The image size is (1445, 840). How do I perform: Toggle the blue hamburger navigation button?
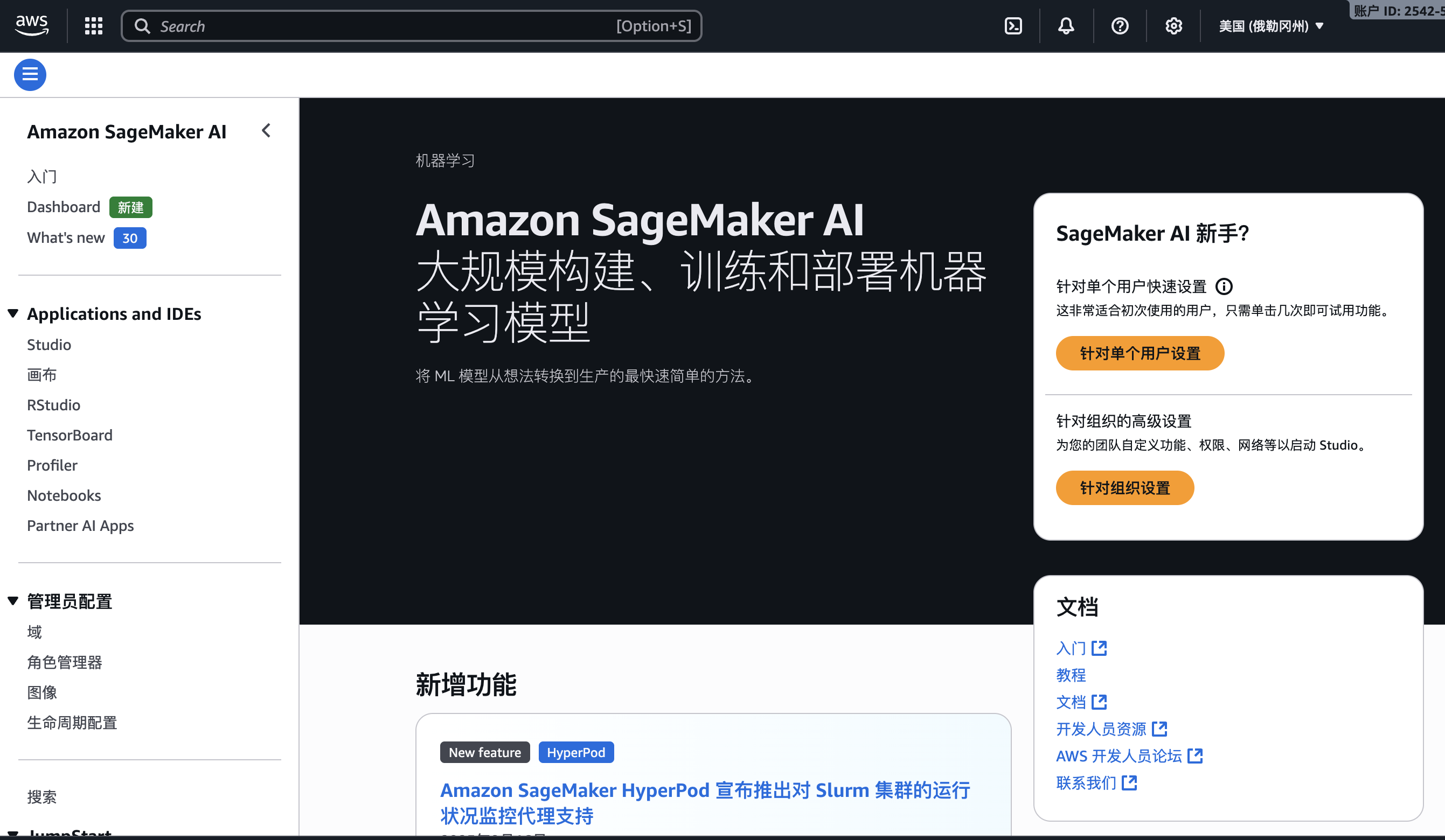pos(30,74)
